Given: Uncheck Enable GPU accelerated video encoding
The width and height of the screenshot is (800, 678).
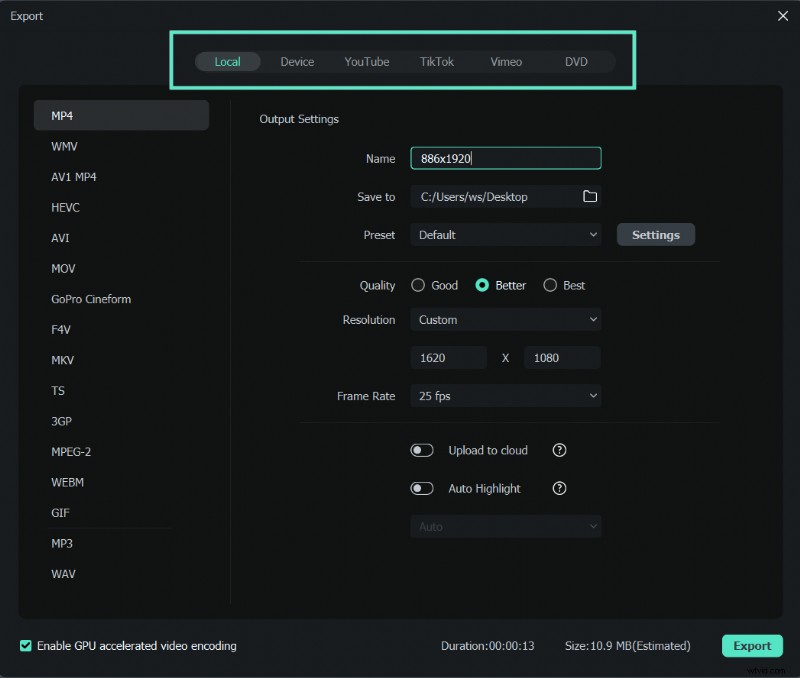Looking at the screenshot, I should point(24,646).
